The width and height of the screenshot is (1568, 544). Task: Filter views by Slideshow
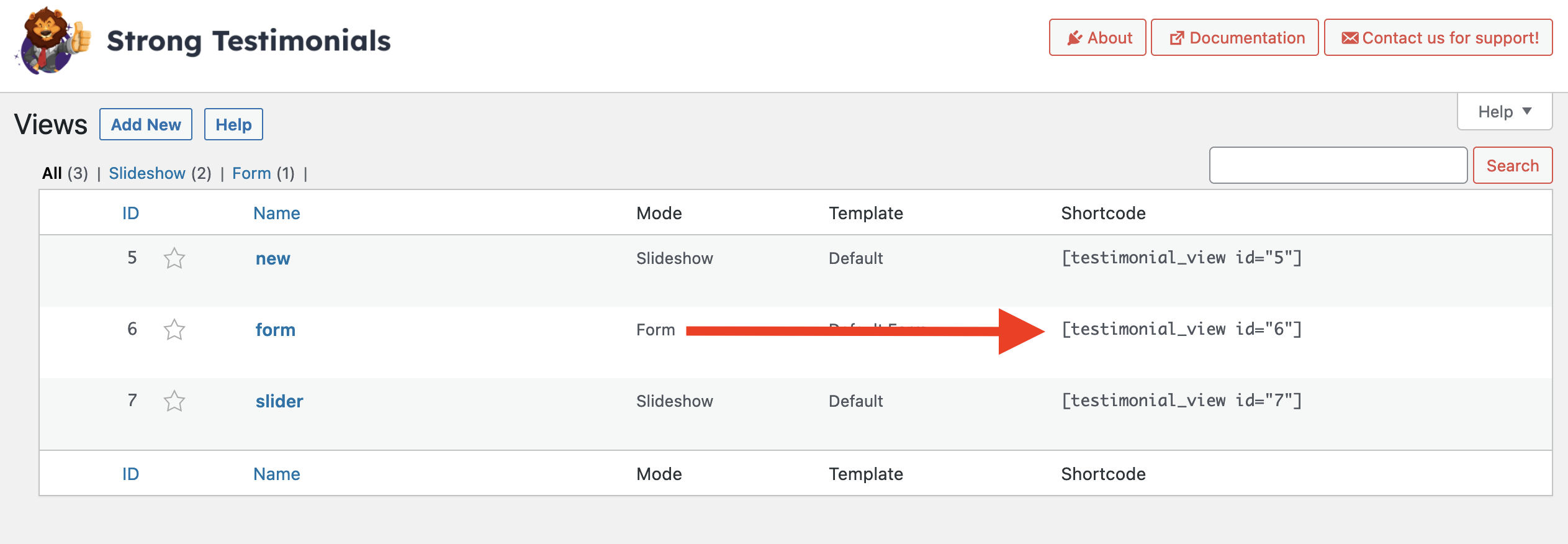[147, 173]
